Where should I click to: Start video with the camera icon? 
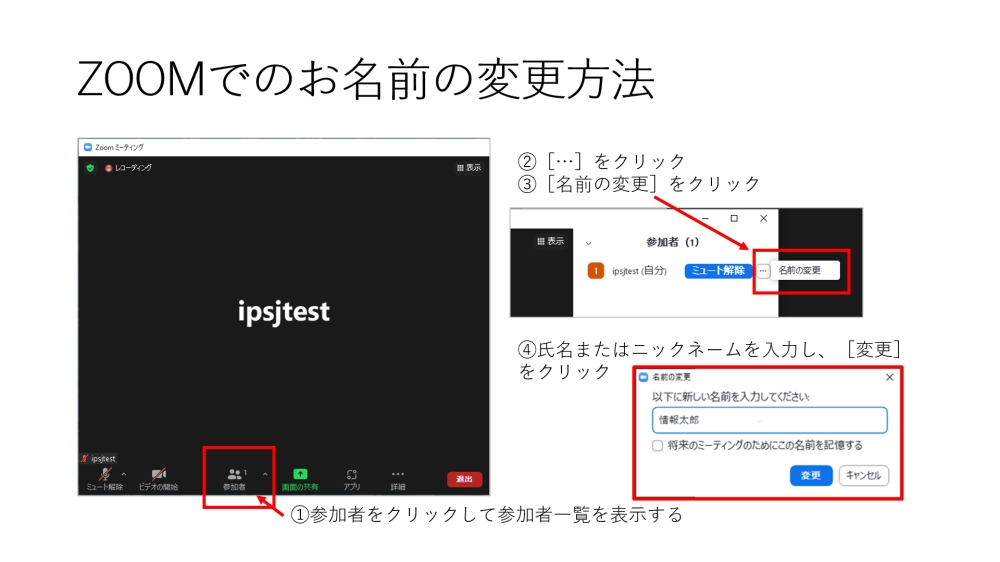pyautogui.click(x=158, y=475)
